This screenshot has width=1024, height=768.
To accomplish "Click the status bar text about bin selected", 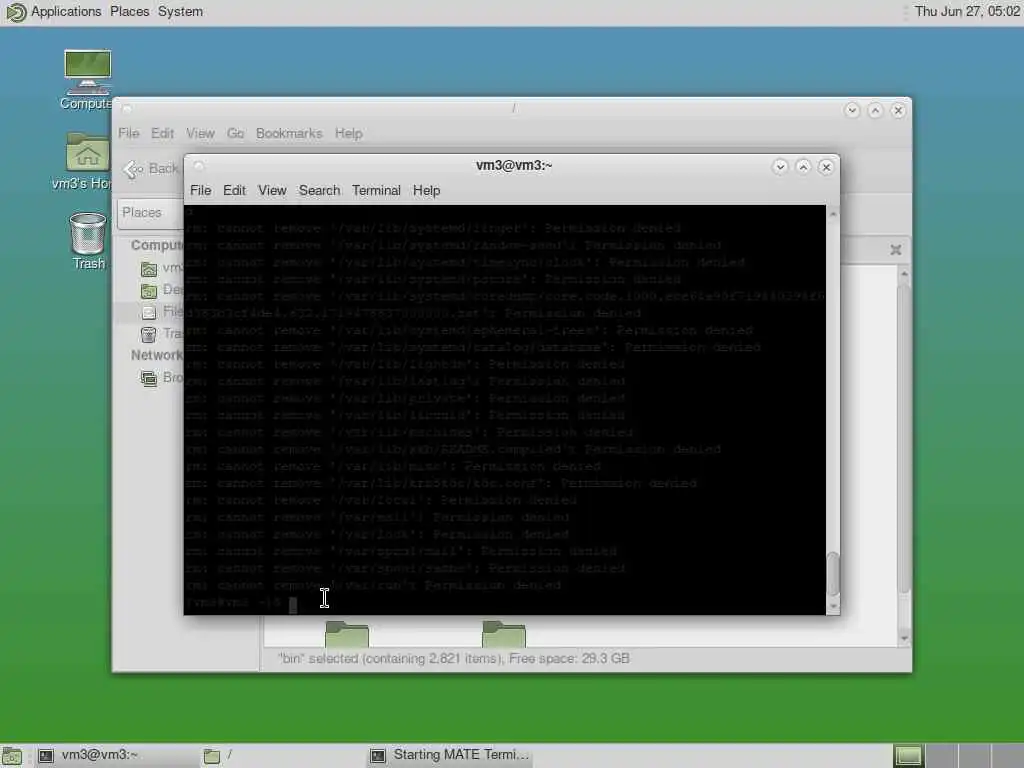I will click(x=454, y=658).
